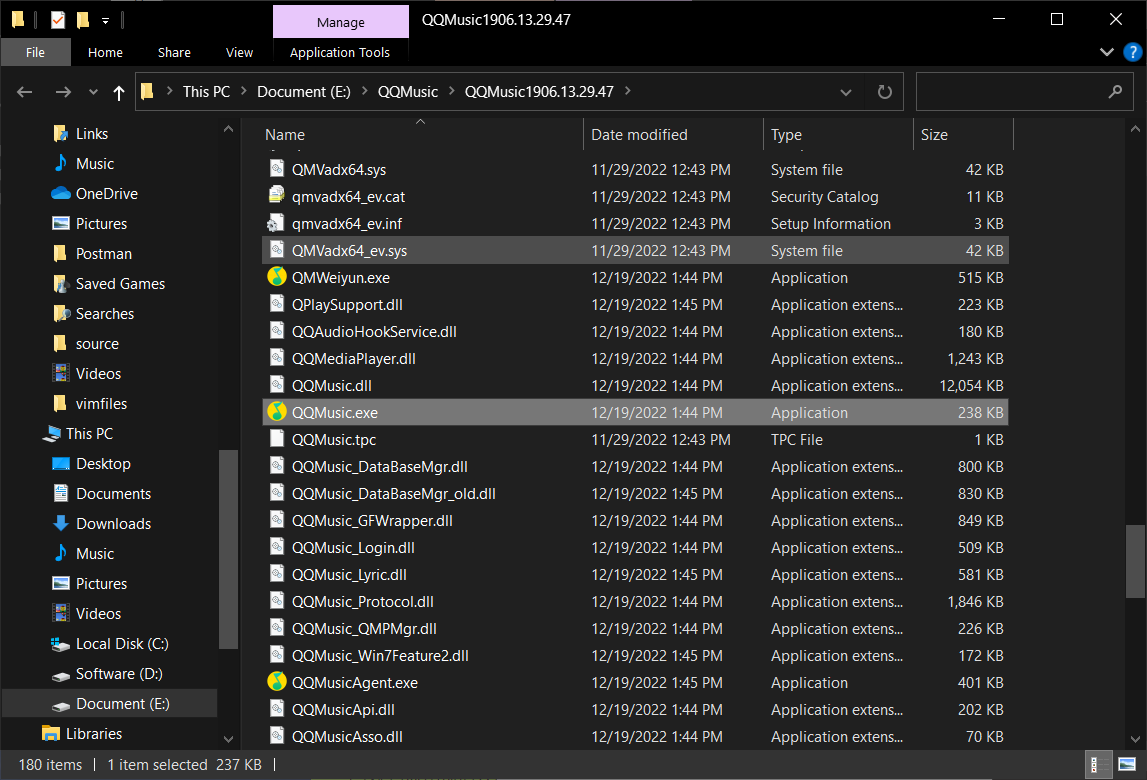Sort by the Name column header

pos(423,135)
